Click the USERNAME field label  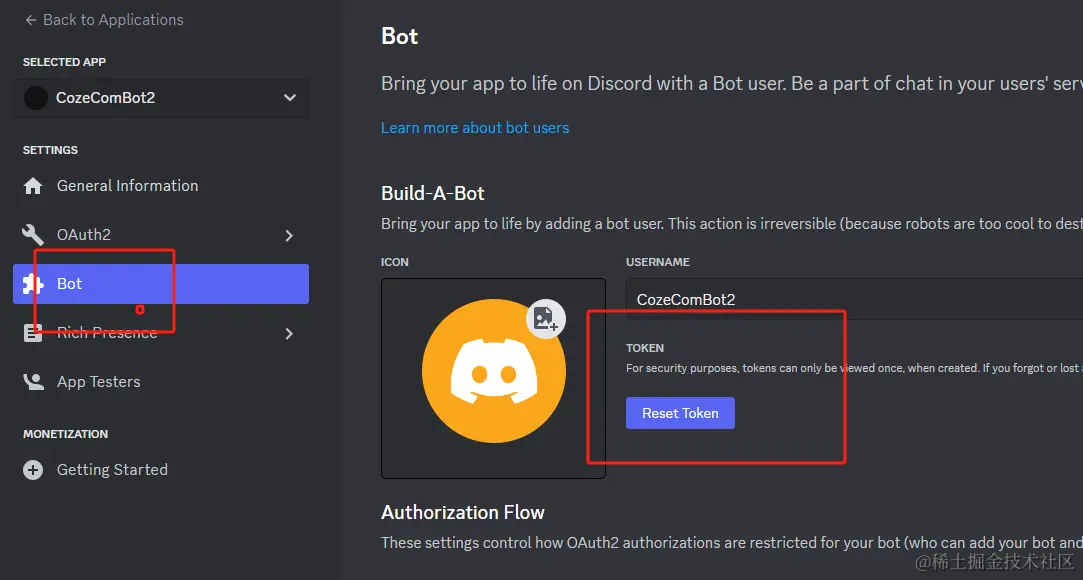[658, 262]
